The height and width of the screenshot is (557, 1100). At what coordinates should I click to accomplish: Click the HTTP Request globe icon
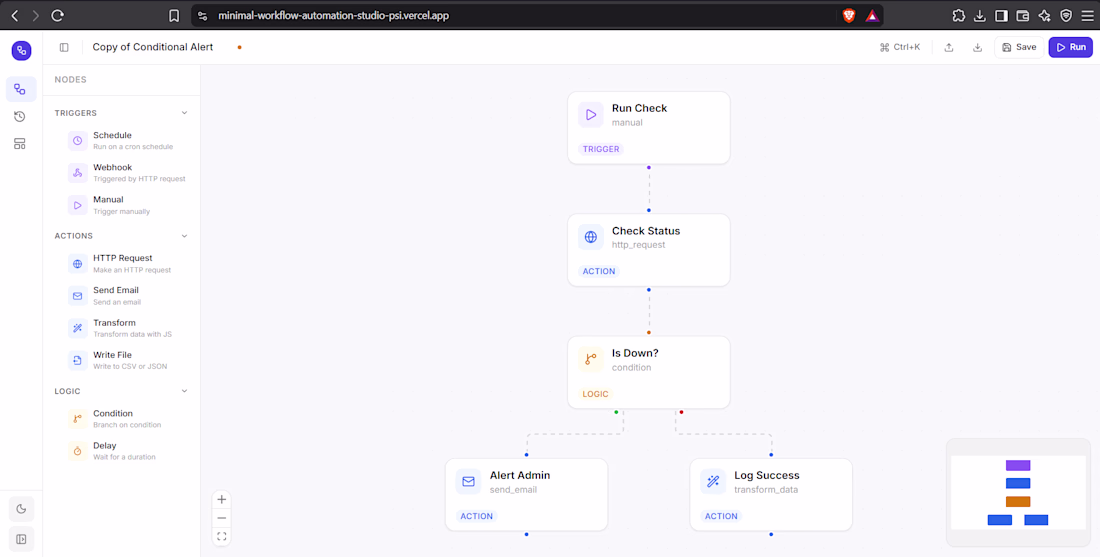78,264
